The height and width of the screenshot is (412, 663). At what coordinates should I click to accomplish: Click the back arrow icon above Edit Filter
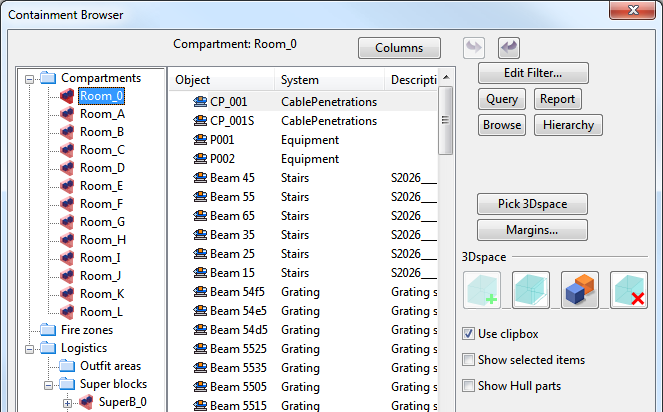(508, 47)
